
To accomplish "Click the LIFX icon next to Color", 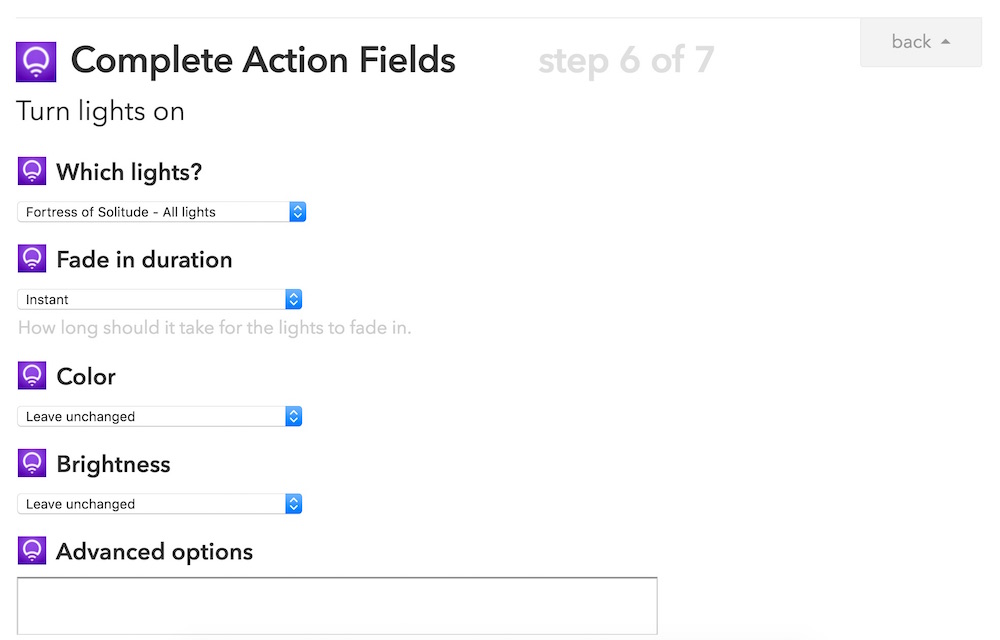I will coord(32,376).
